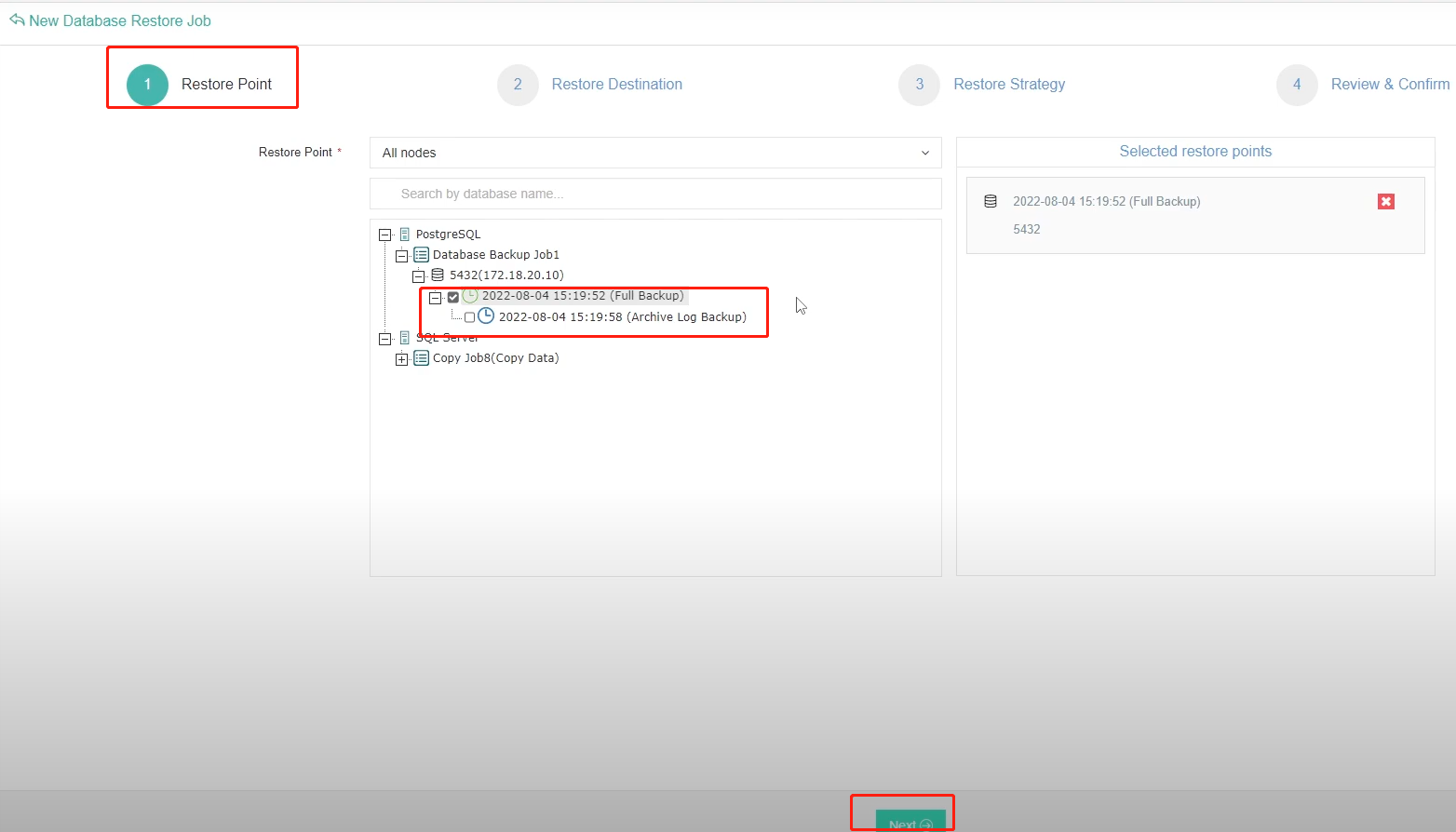Uncheck the 15:19:52 Full Backup checkbox
This screenshot has height=832, width=1456.
point(453,298)
